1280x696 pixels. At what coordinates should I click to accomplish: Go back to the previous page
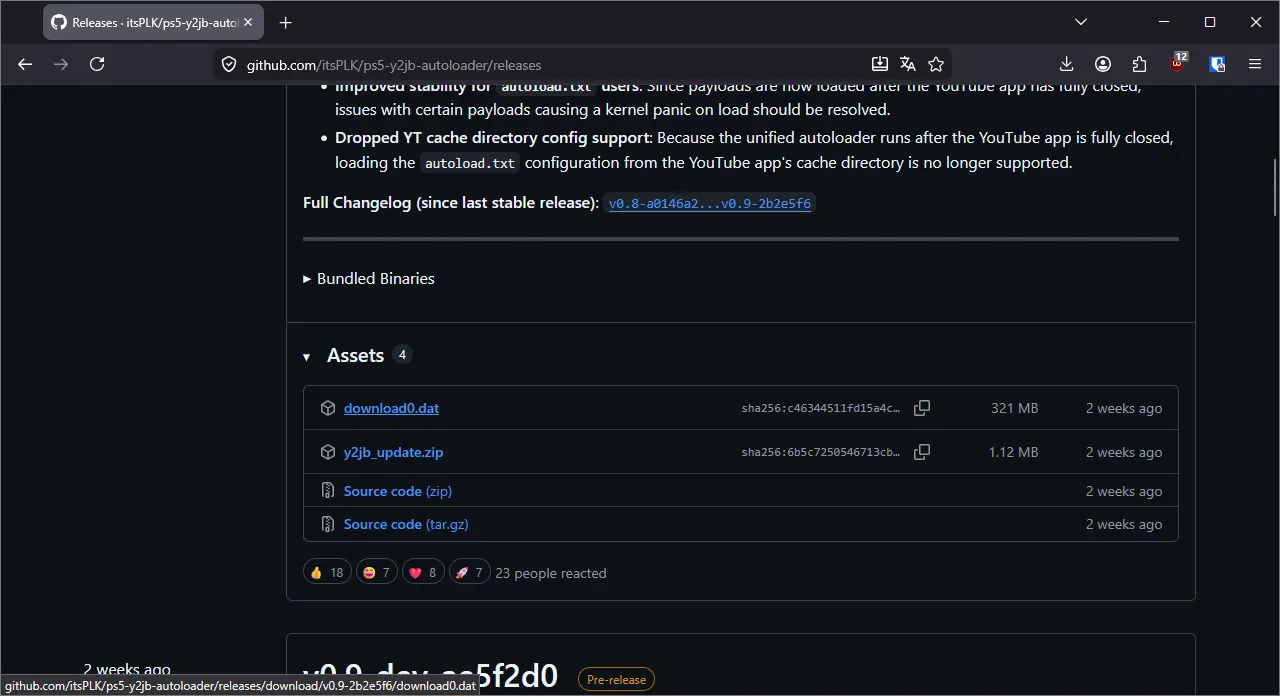(x=25, y=64)
